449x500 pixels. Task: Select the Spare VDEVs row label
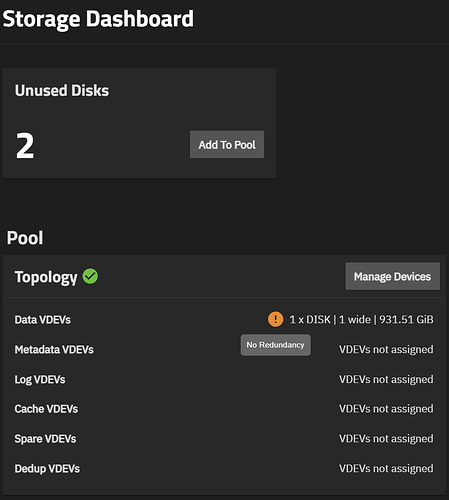tap(45, 439)
